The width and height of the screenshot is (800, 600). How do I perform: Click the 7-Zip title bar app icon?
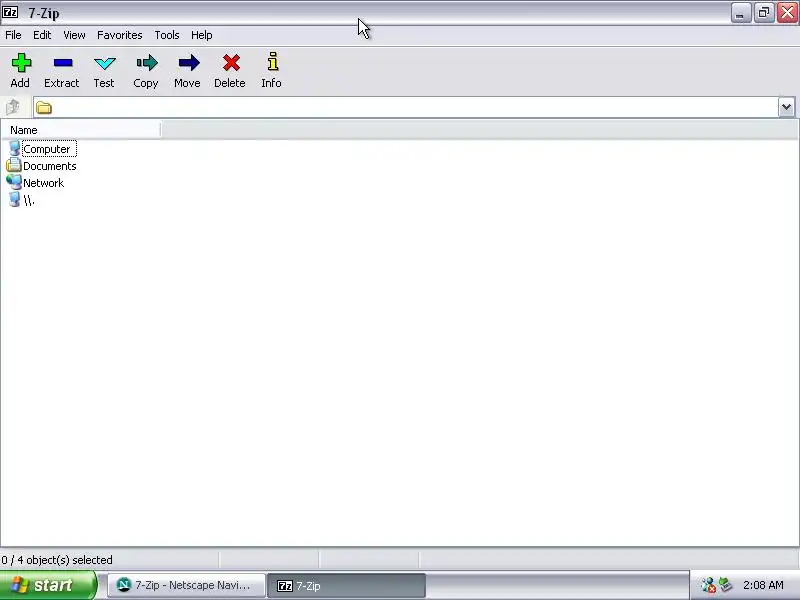click(10, 12)
